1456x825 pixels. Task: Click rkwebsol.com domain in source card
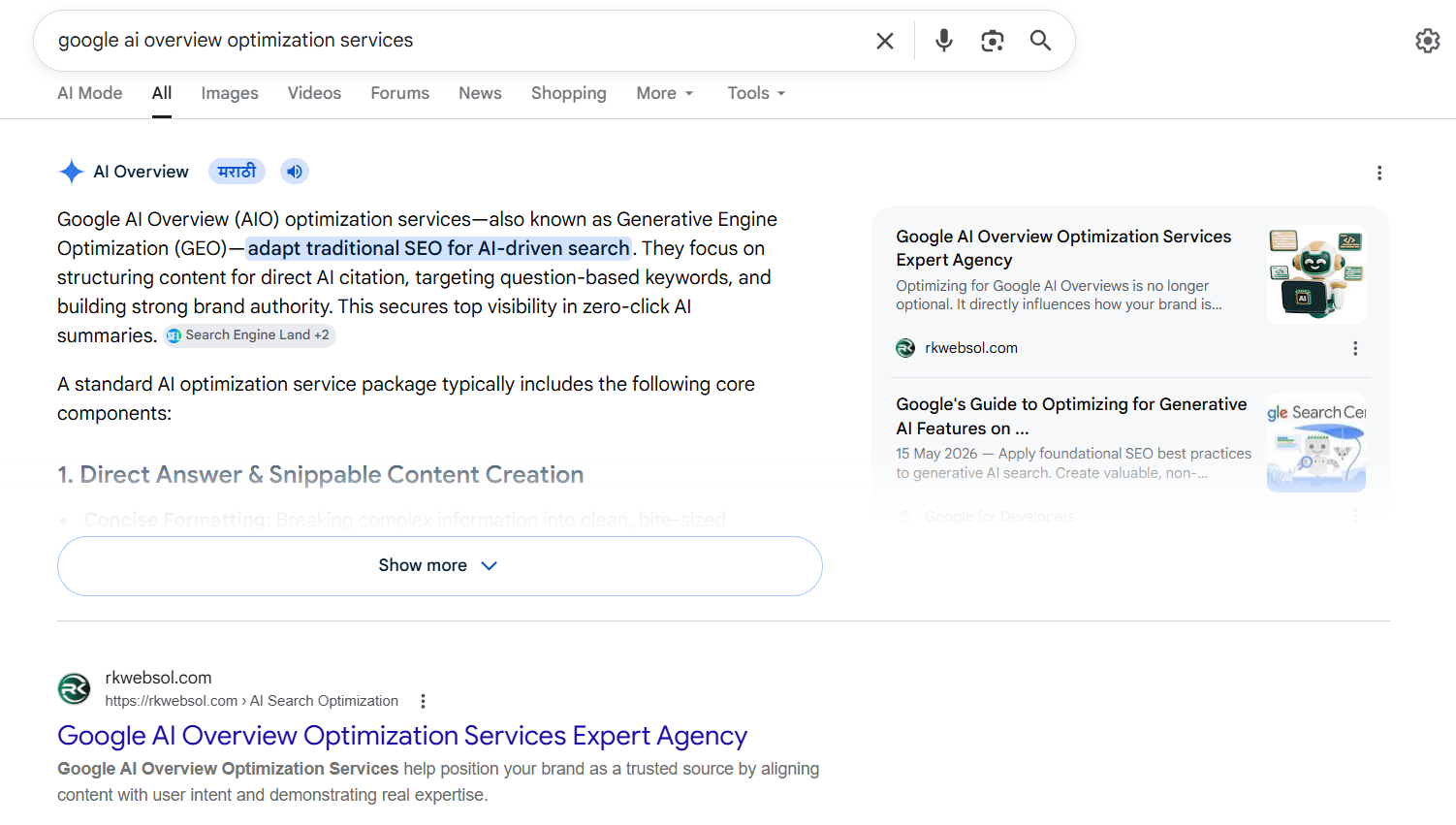point(971,348)
